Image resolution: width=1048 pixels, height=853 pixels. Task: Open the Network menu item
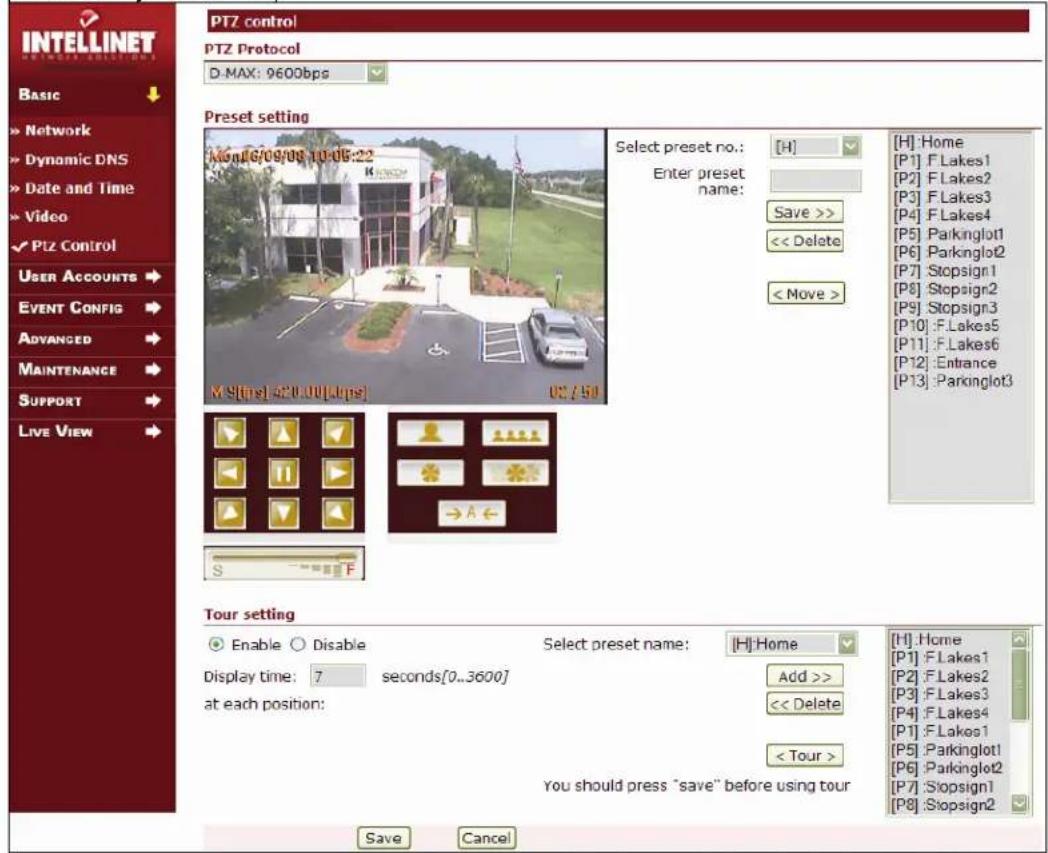point(57,130)
